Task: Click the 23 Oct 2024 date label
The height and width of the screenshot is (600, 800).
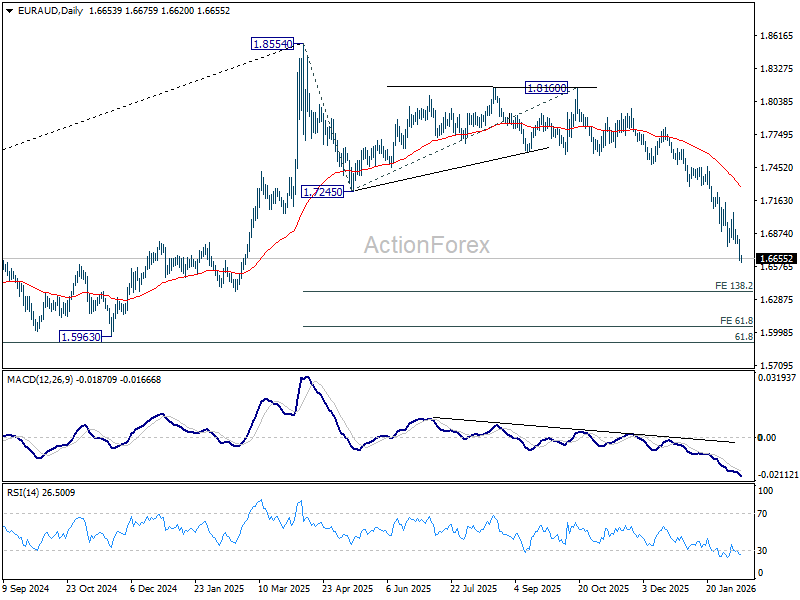Action: pyautogui.click(x=91, y=588)
